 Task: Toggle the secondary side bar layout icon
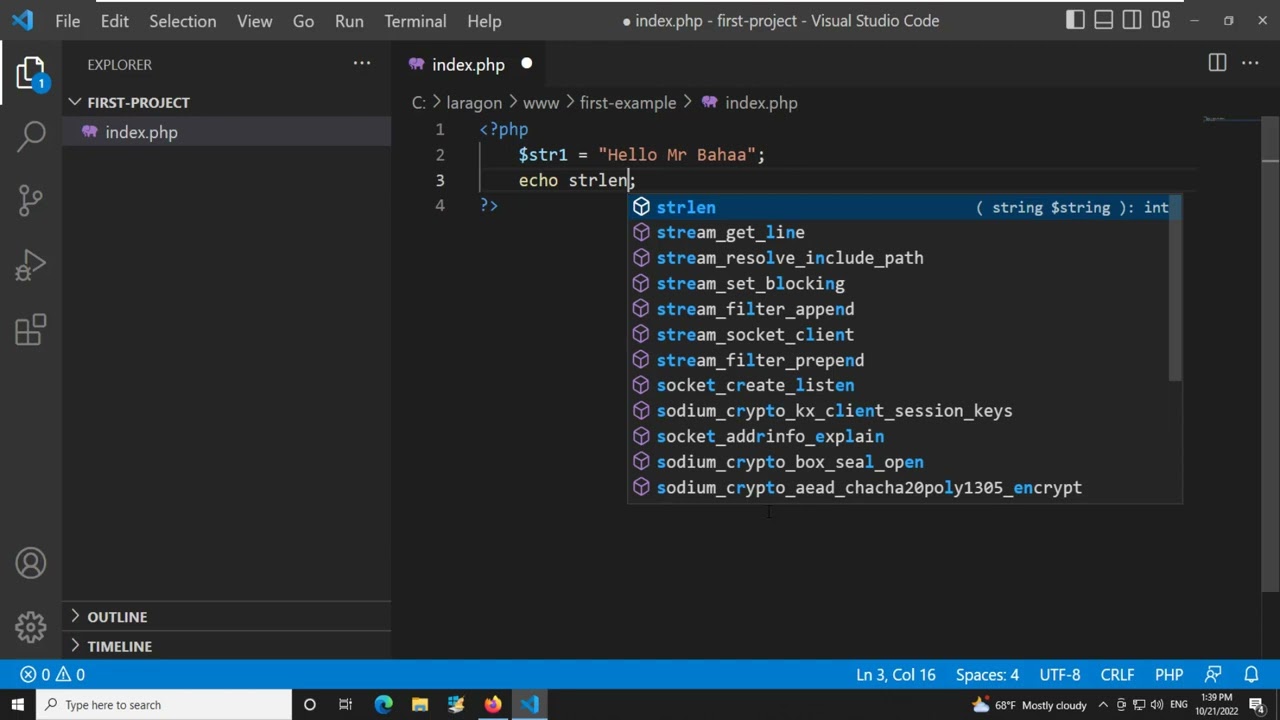tap(1132, 20)
